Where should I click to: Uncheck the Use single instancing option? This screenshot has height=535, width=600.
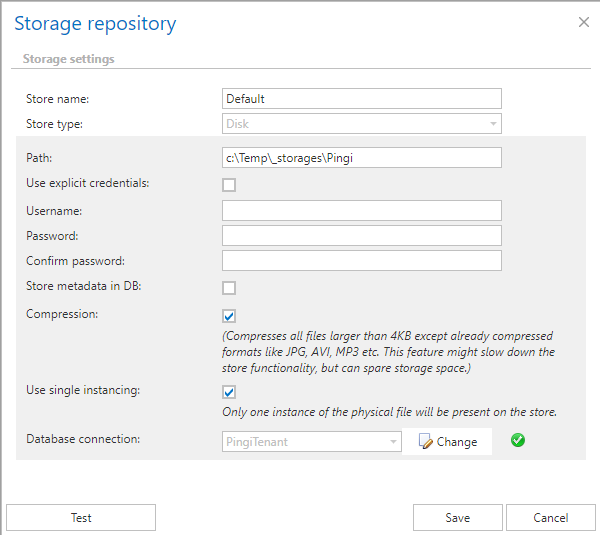229,392
